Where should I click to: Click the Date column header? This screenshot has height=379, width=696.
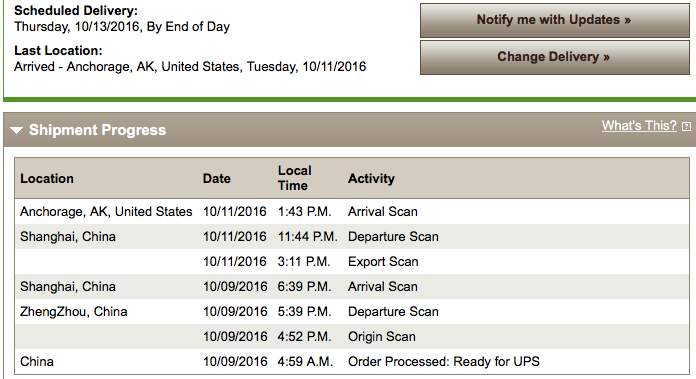point(217,178)
